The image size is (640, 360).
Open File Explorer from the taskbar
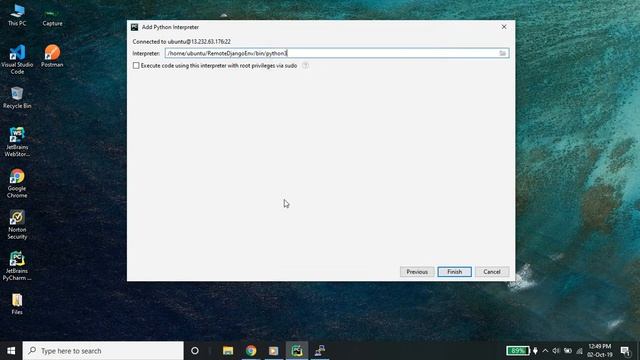228,351
